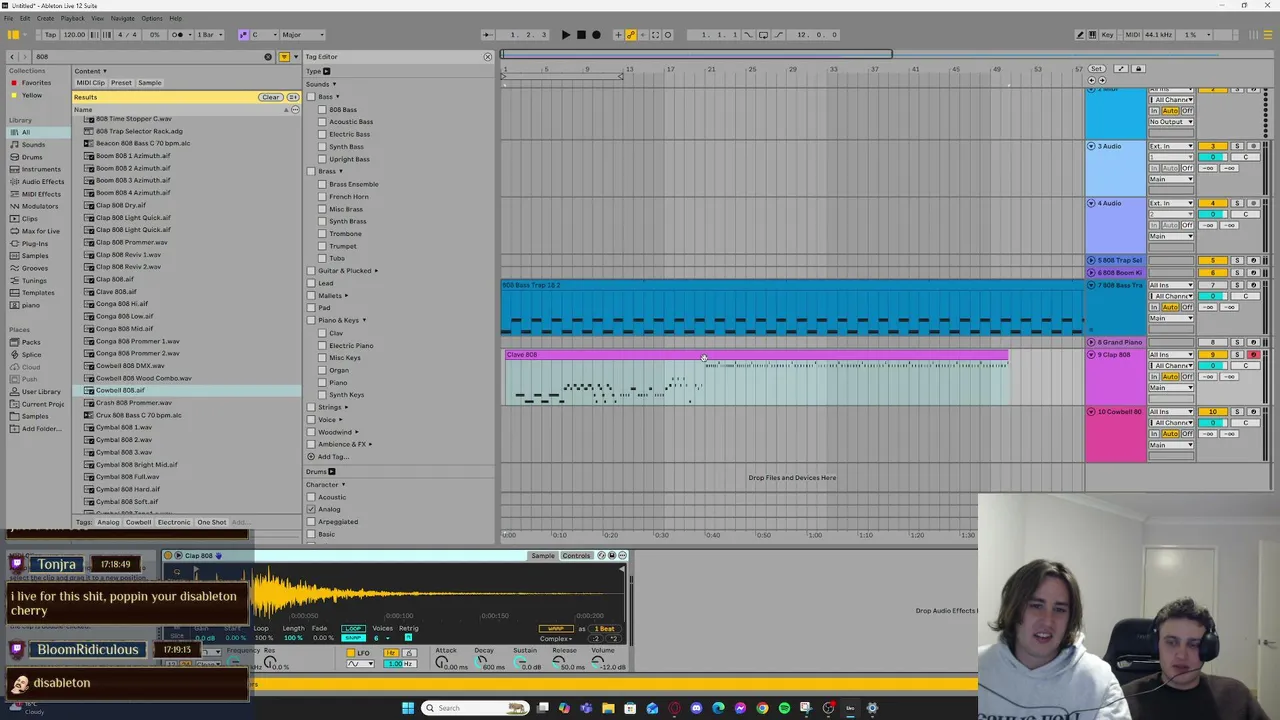Viewport: 1280px width, 720px height.
Task: Open the root note C dropdown
Action: coord(265,35)
